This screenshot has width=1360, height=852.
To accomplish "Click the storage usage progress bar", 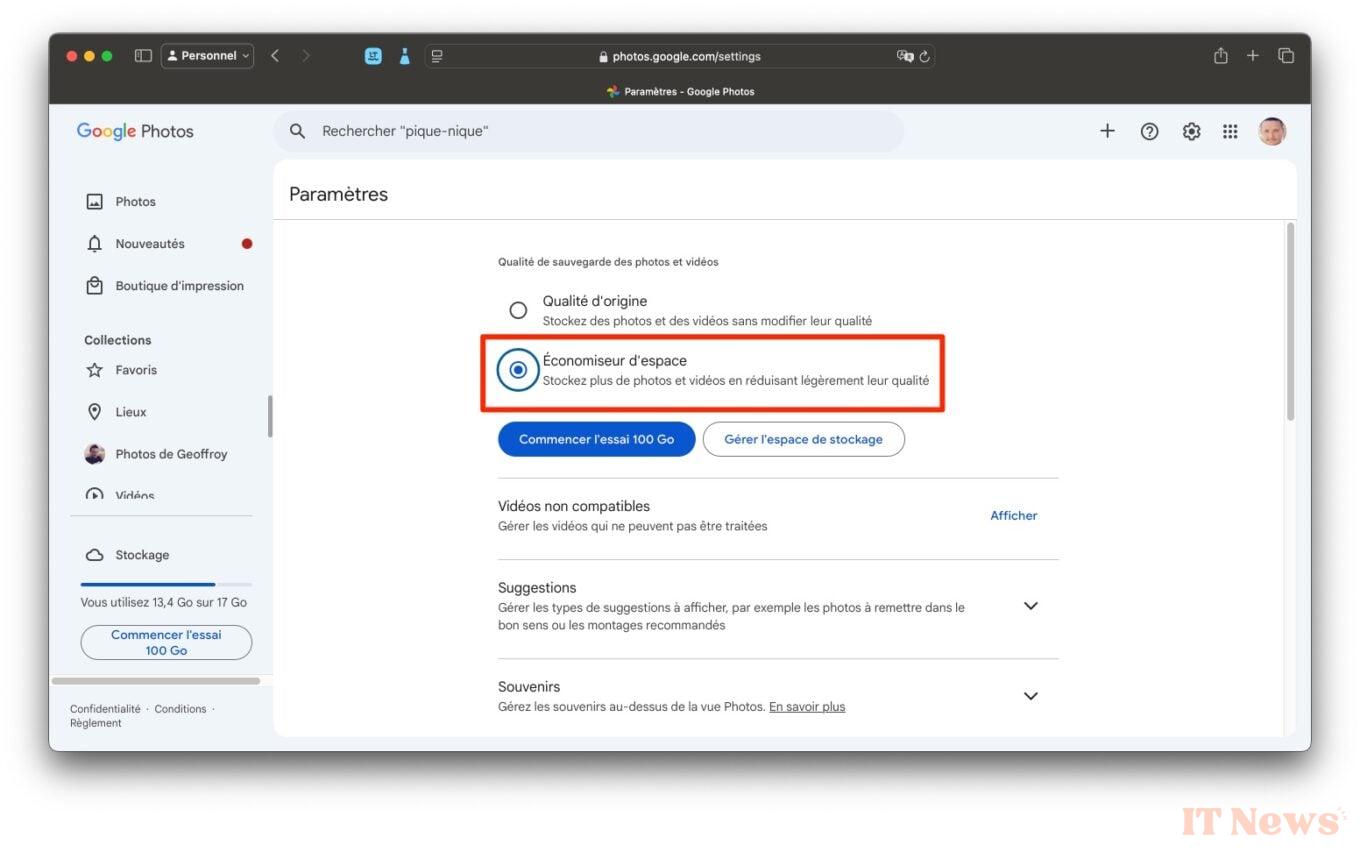I will point(166,584).
